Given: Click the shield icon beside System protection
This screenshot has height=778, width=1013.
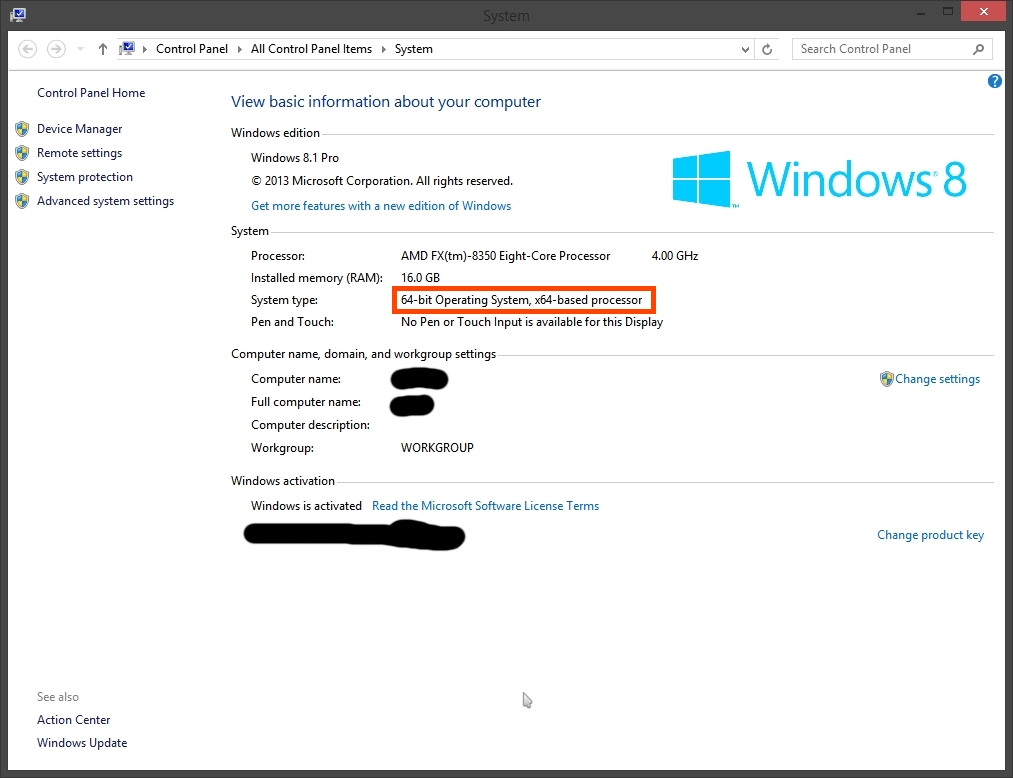Looking at the screenshot, I should point(22,177).
